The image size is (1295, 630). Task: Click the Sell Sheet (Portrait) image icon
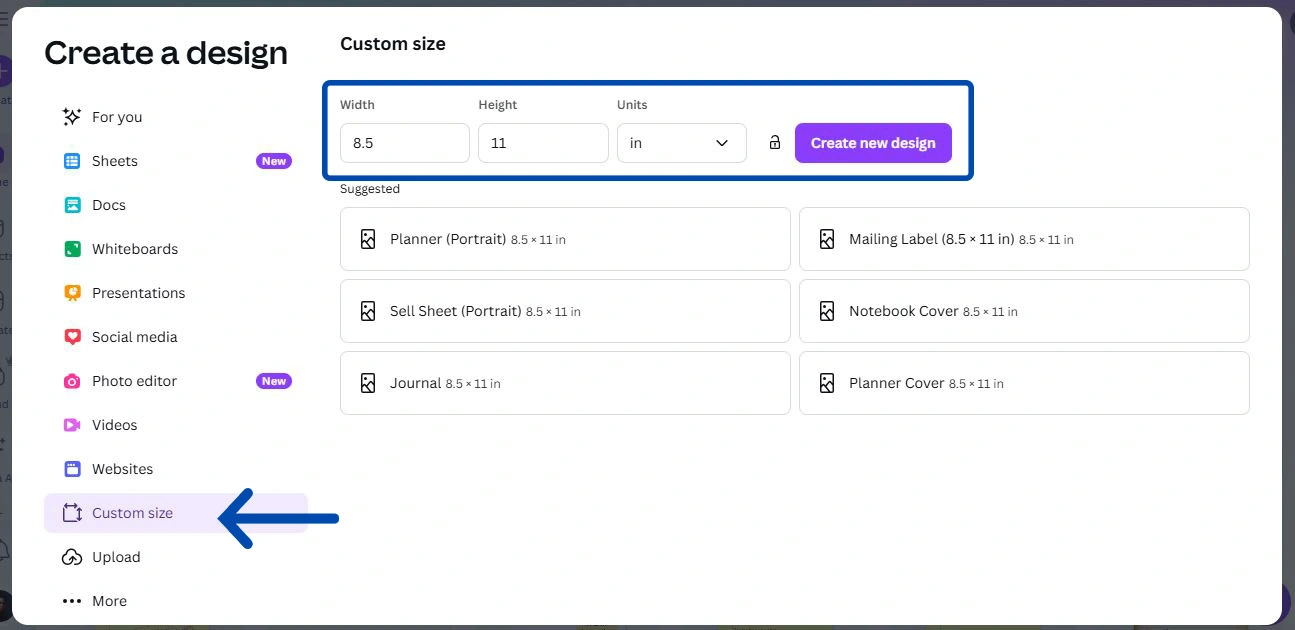point(368,311)
